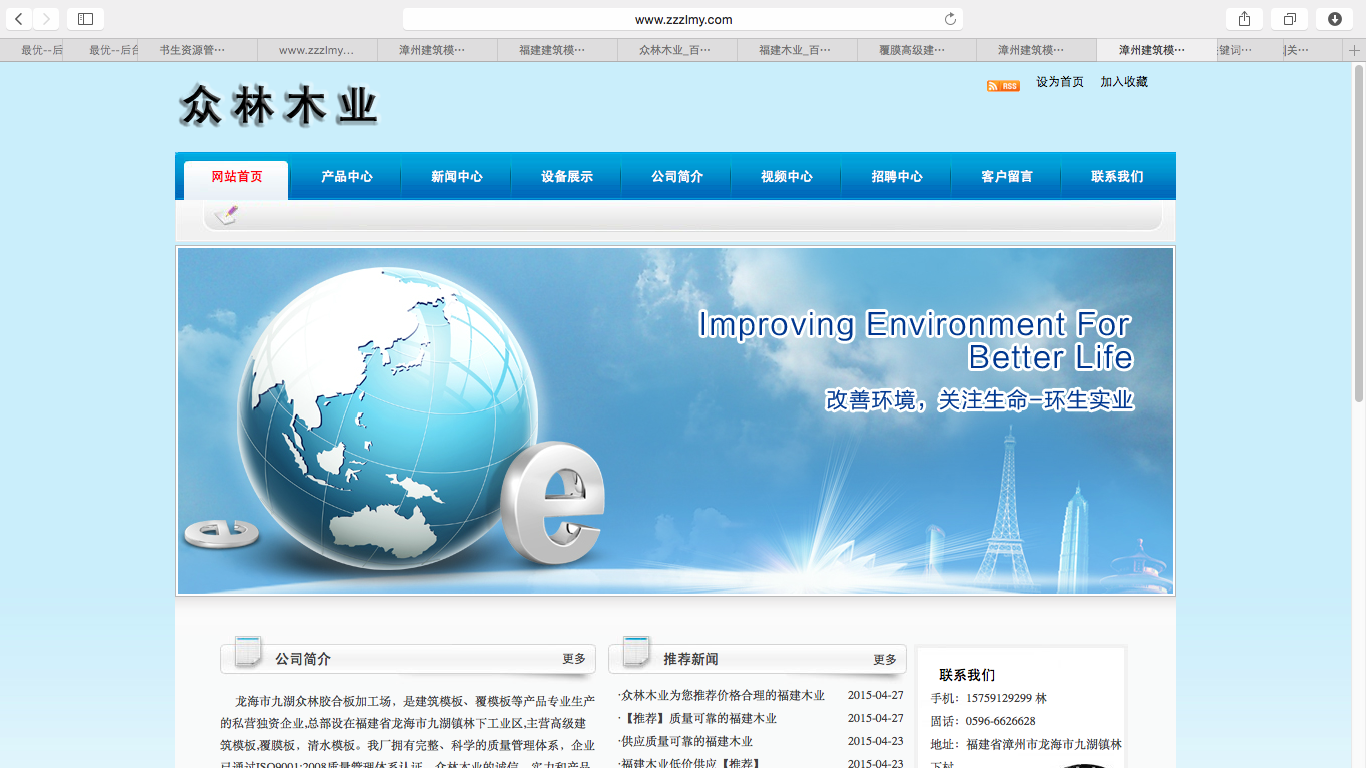Open news 供应质量可靠的福建木业
This screenshot has height=768, width=1366.
(686, 741)
